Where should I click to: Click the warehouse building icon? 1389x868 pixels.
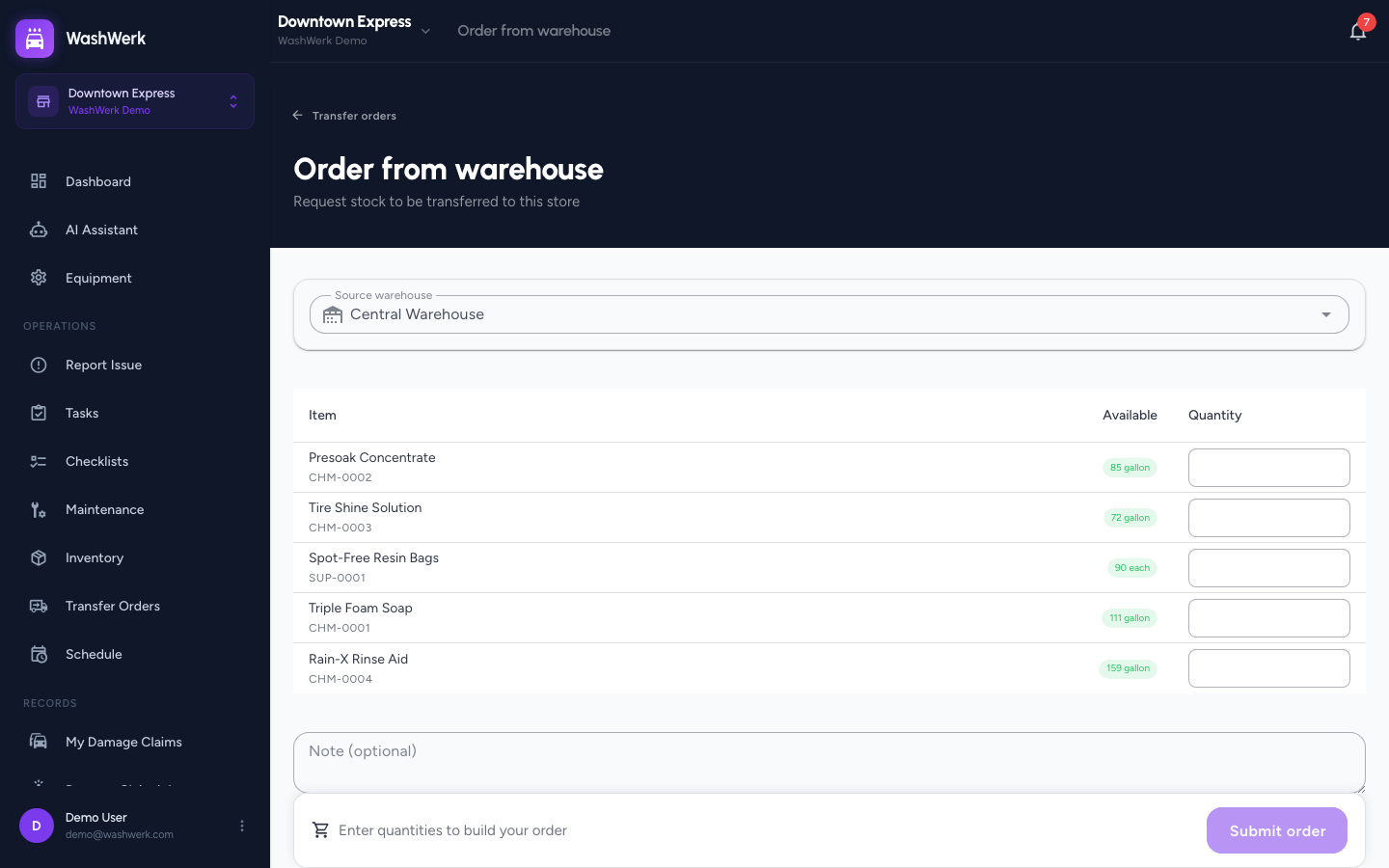click(333, 314)
